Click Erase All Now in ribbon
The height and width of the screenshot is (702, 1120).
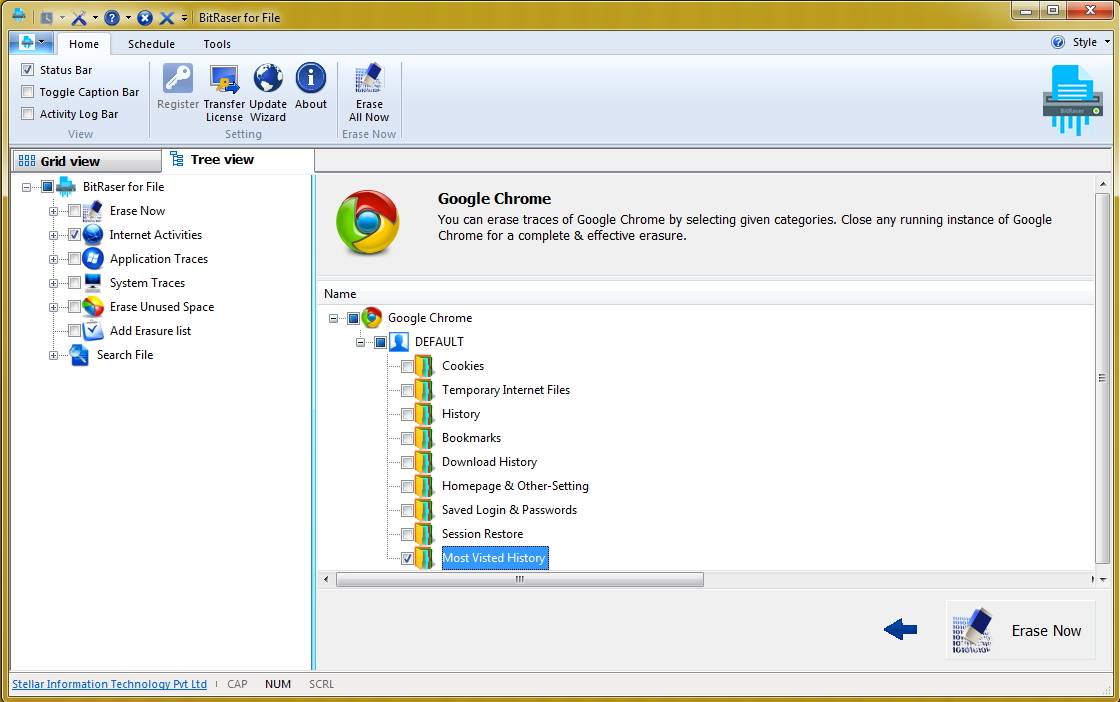point(369,92)
